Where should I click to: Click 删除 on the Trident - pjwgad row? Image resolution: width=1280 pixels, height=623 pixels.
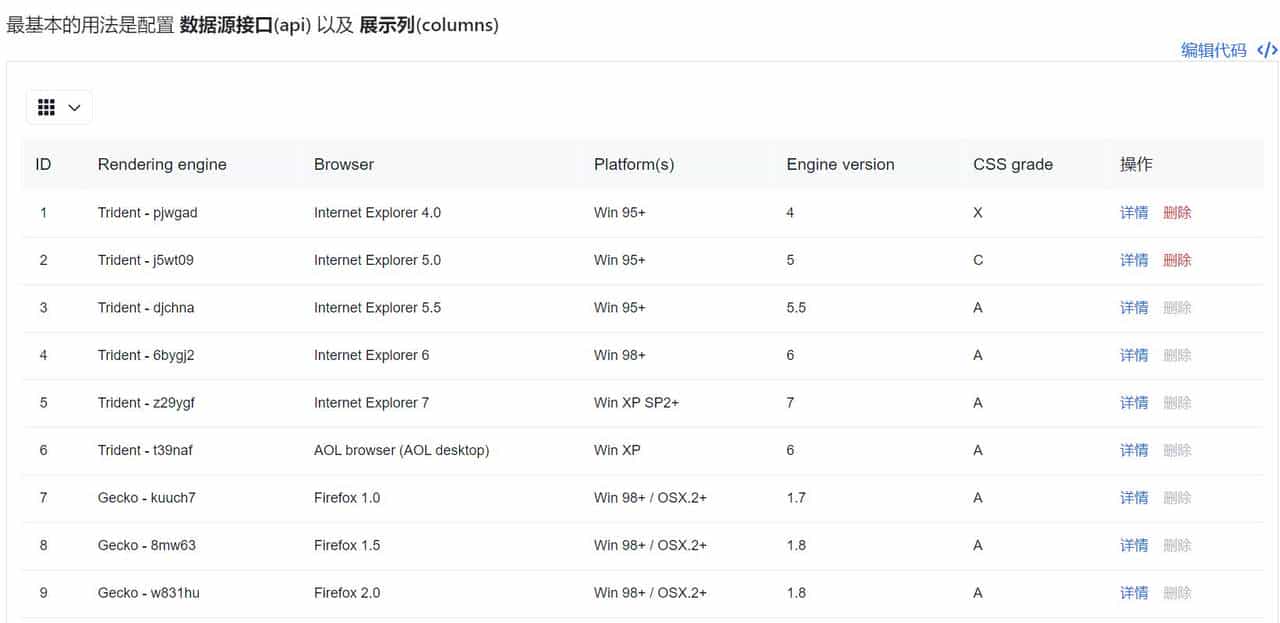pos(1177,212)
